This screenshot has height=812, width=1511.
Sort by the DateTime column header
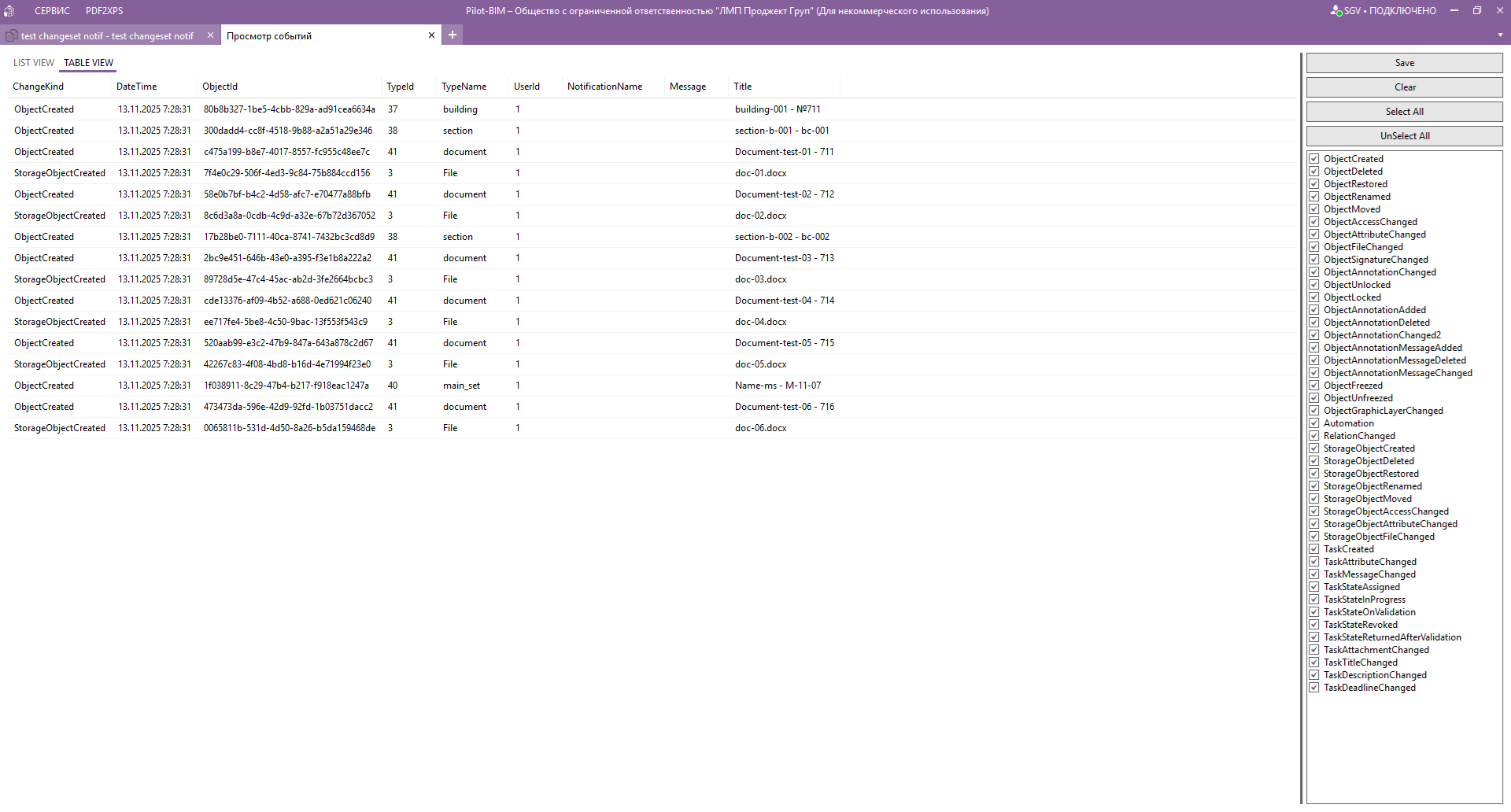(137, 87)
